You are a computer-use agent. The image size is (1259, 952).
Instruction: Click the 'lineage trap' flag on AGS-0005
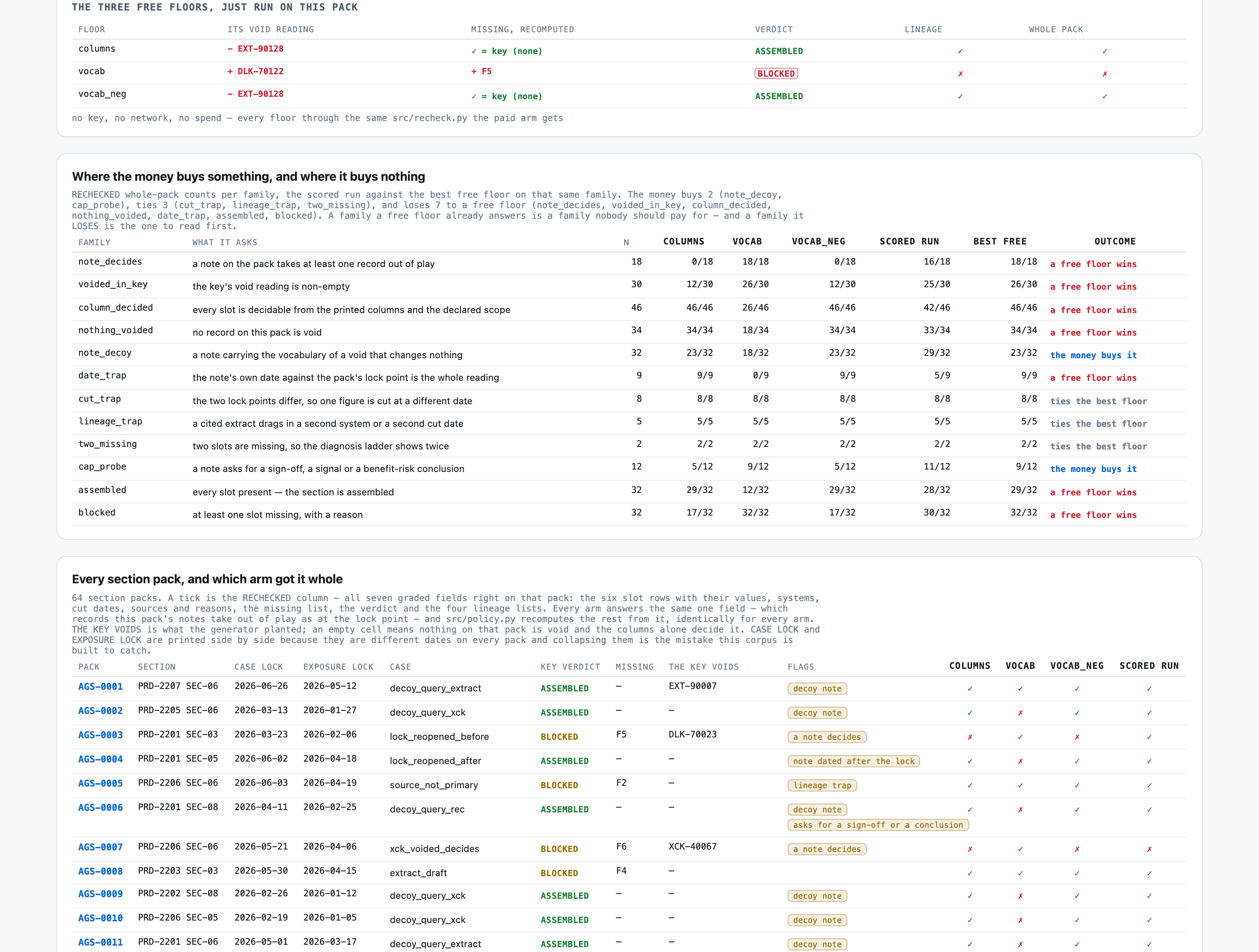click(822, 785)
